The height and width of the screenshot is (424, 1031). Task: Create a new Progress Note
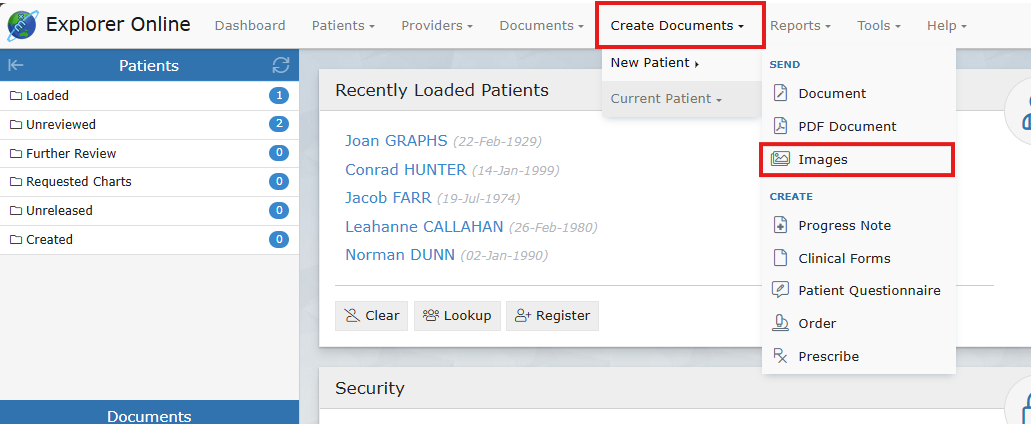[844, 226]
